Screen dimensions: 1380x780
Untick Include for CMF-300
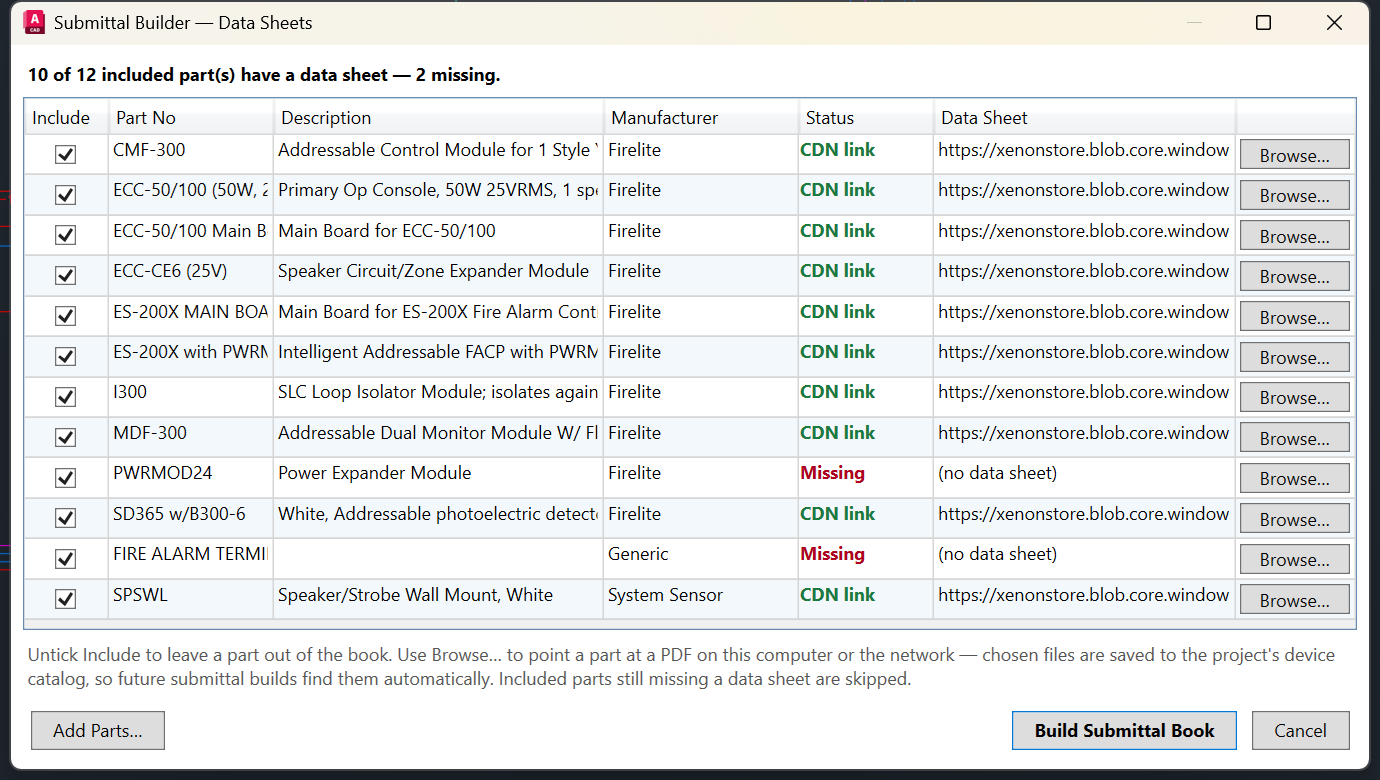(65, 155)
